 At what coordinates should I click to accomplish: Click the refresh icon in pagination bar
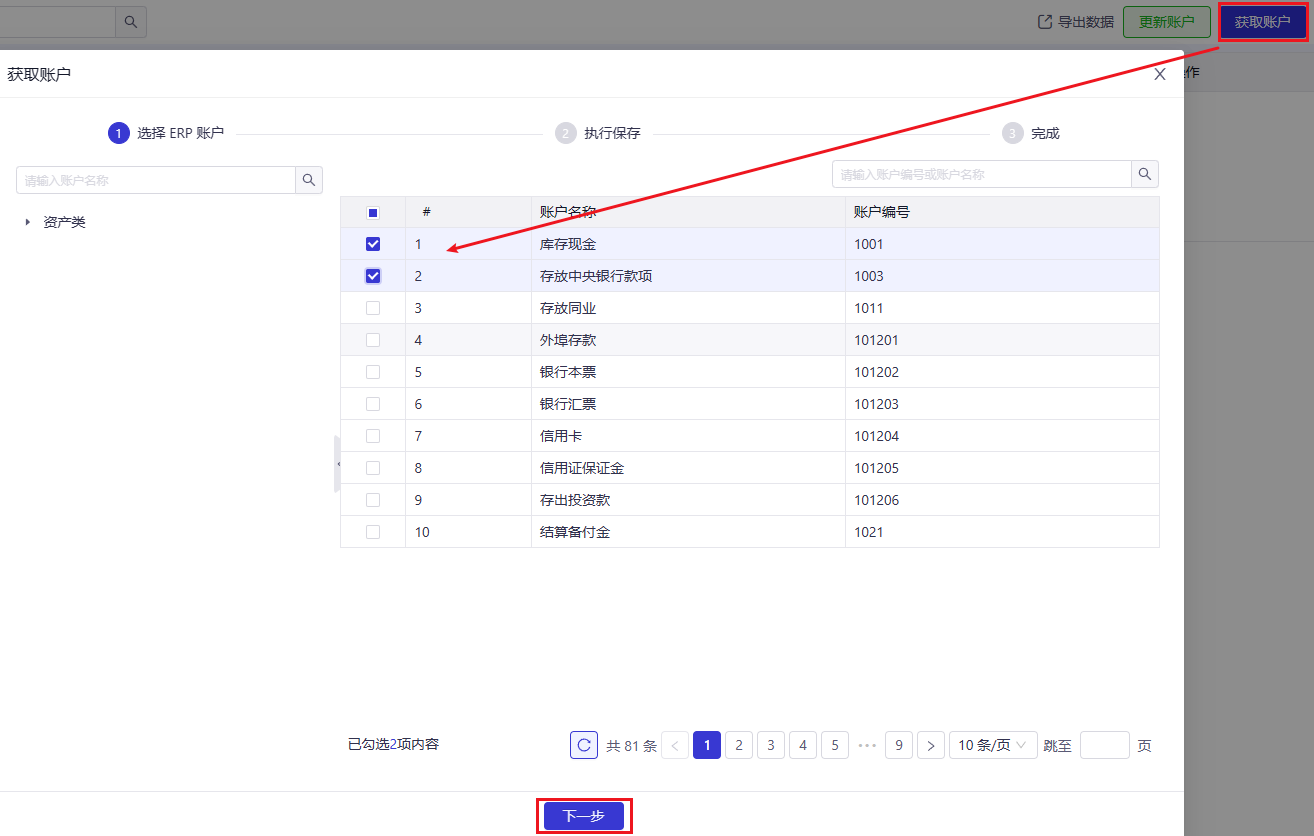coord(584,745)
